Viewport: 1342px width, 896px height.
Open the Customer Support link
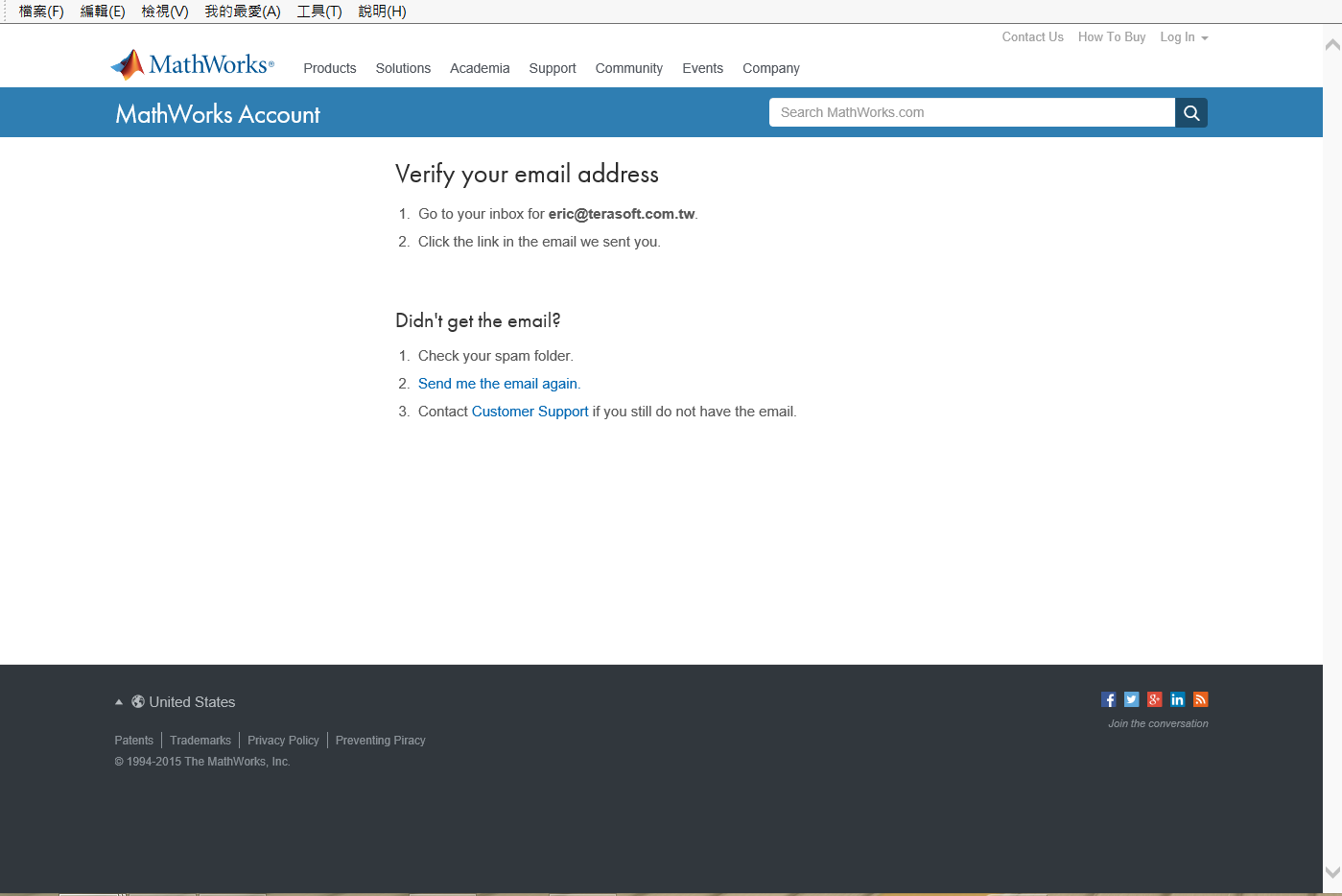click(530, 412)
